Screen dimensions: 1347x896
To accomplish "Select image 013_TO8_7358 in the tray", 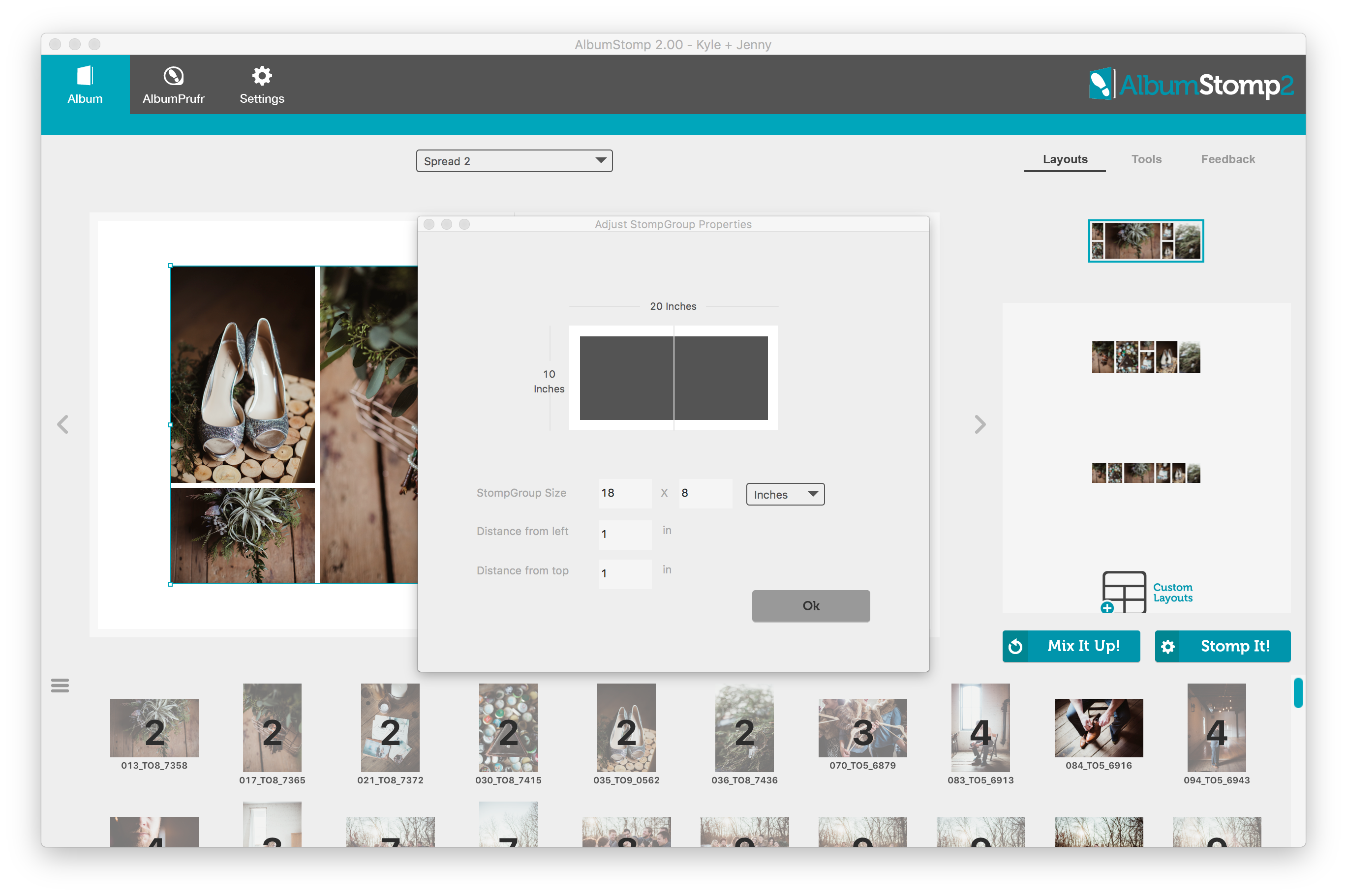I will [154, 728].
